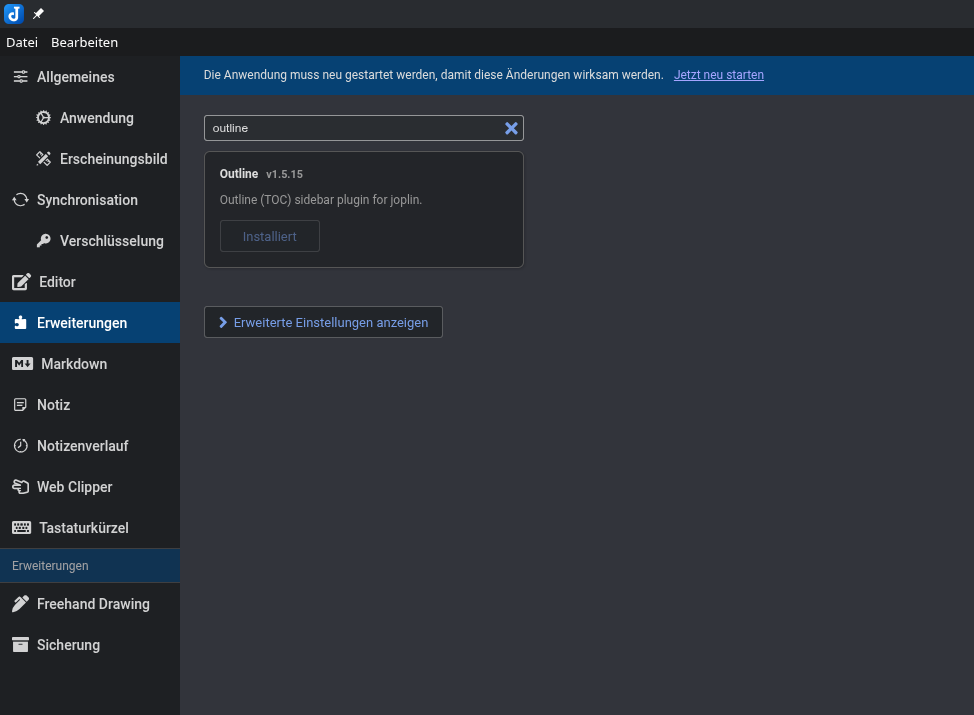
Task: Click the Erscheinungsbild brush icon
Action: click(x=43, y=158)
